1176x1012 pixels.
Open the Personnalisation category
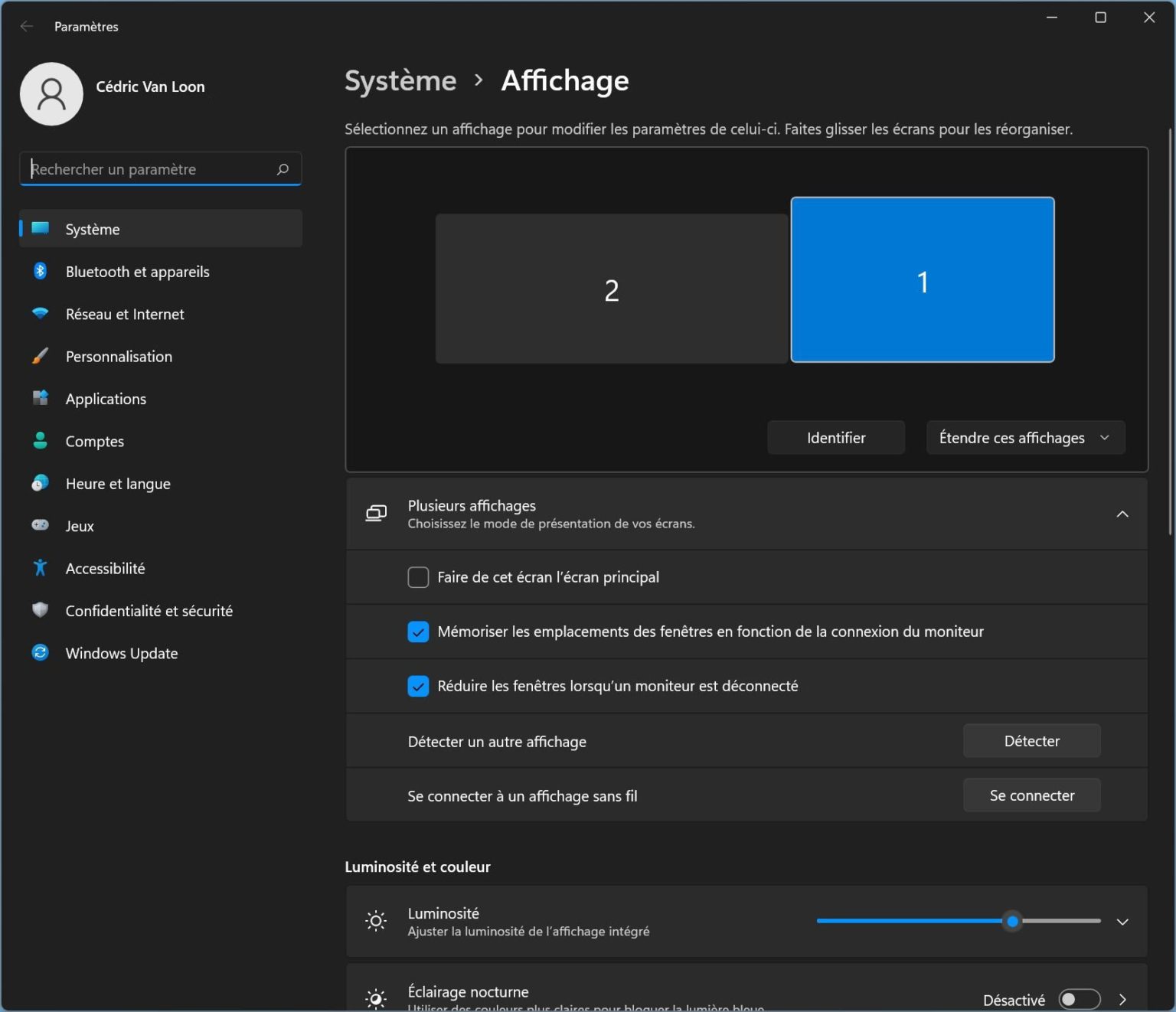click(161, 356)
